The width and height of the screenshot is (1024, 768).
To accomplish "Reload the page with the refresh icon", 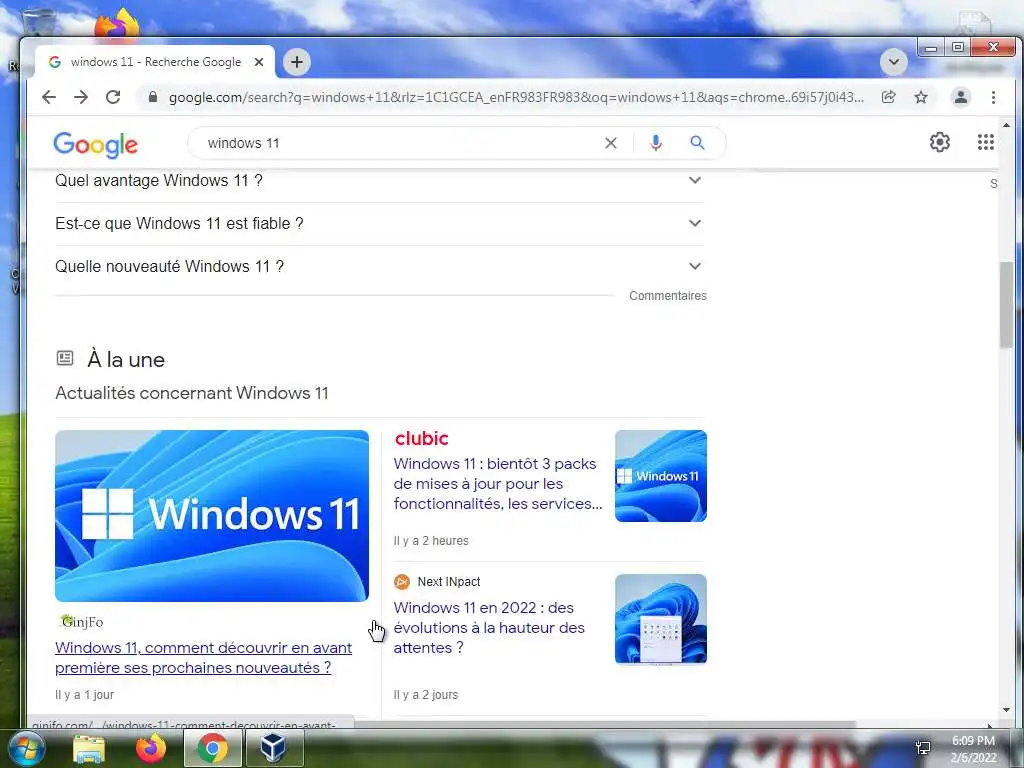I will pos(113,97).
